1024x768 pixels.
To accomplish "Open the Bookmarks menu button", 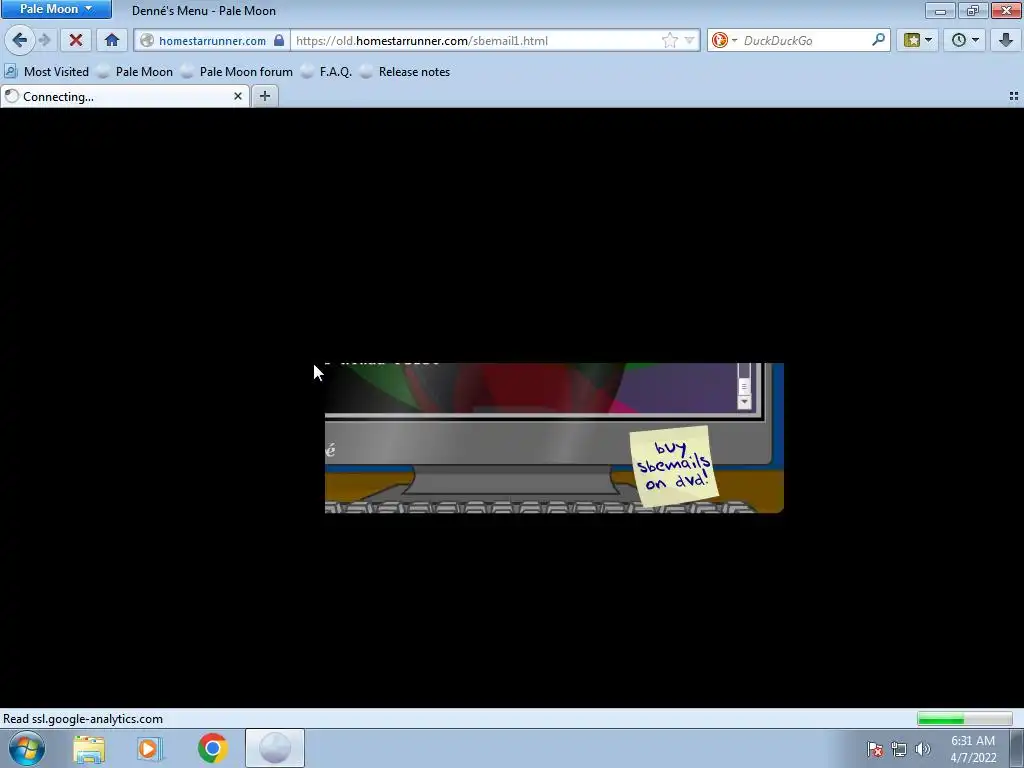I will (x=918, y=40).
